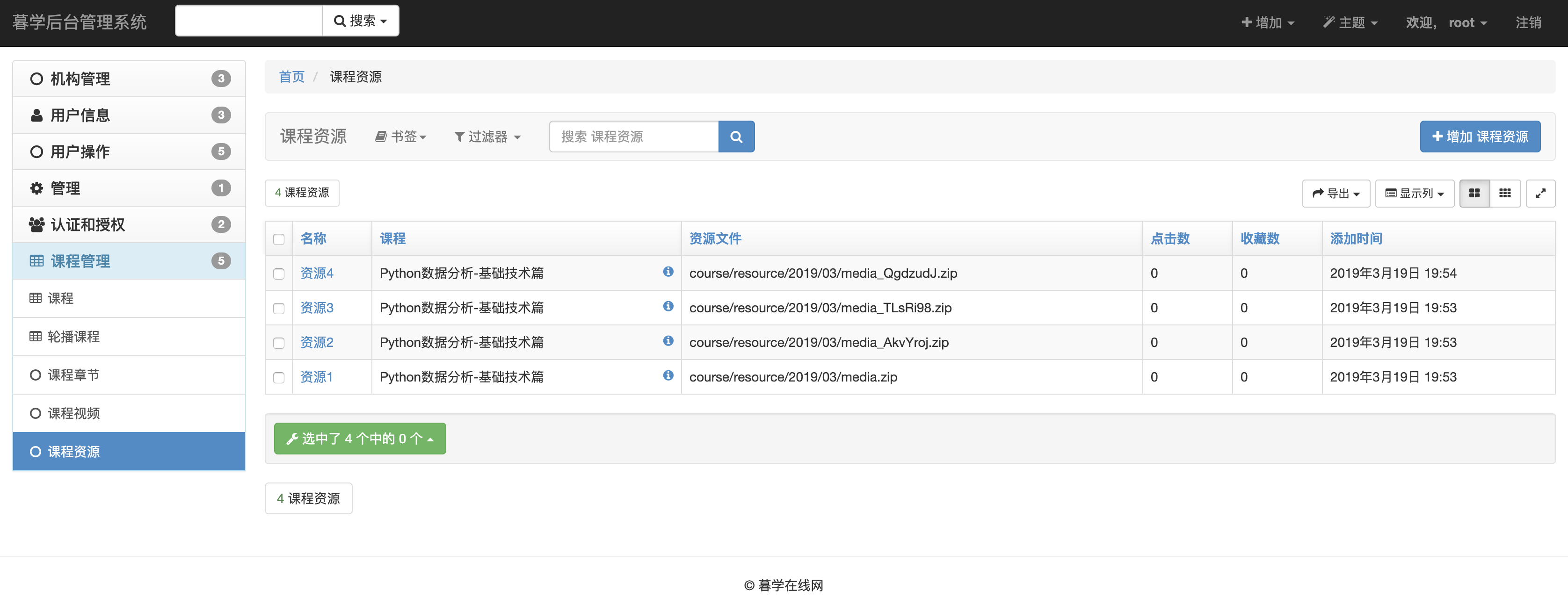The width and height of the screenshot is (1568, 605).
Task: Click the 增加 课程资源 button
Action: tap(1480, 137)
